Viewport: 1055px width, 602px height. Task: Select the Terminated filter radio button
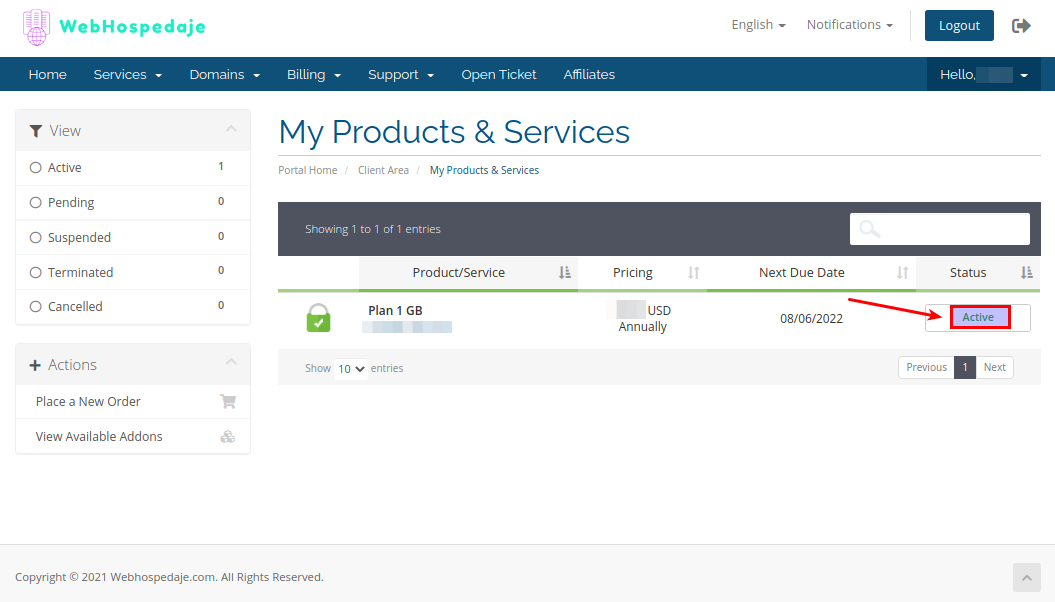(36, 272)
